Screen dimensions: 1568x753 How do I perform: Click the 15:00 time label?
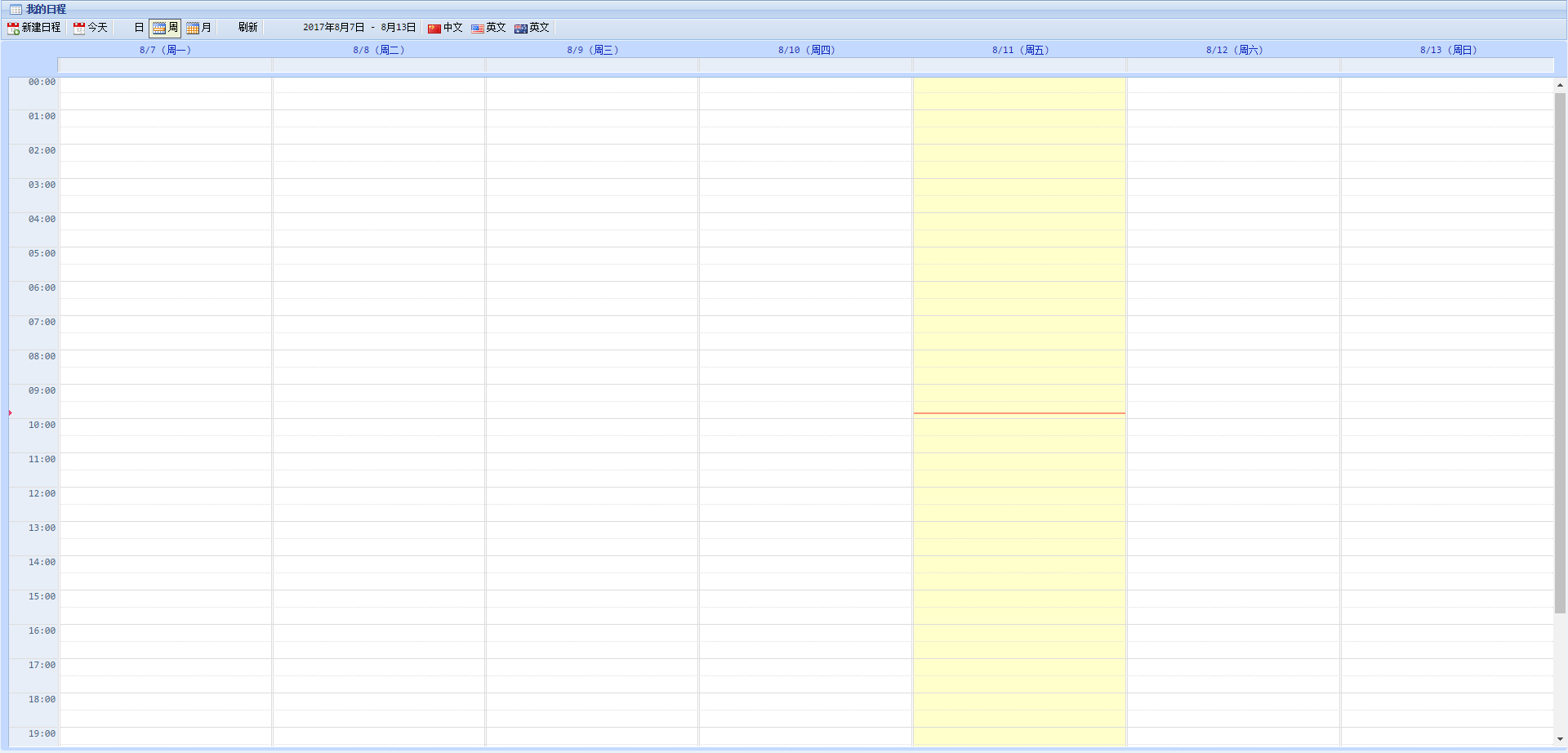[x=42, y=596]
